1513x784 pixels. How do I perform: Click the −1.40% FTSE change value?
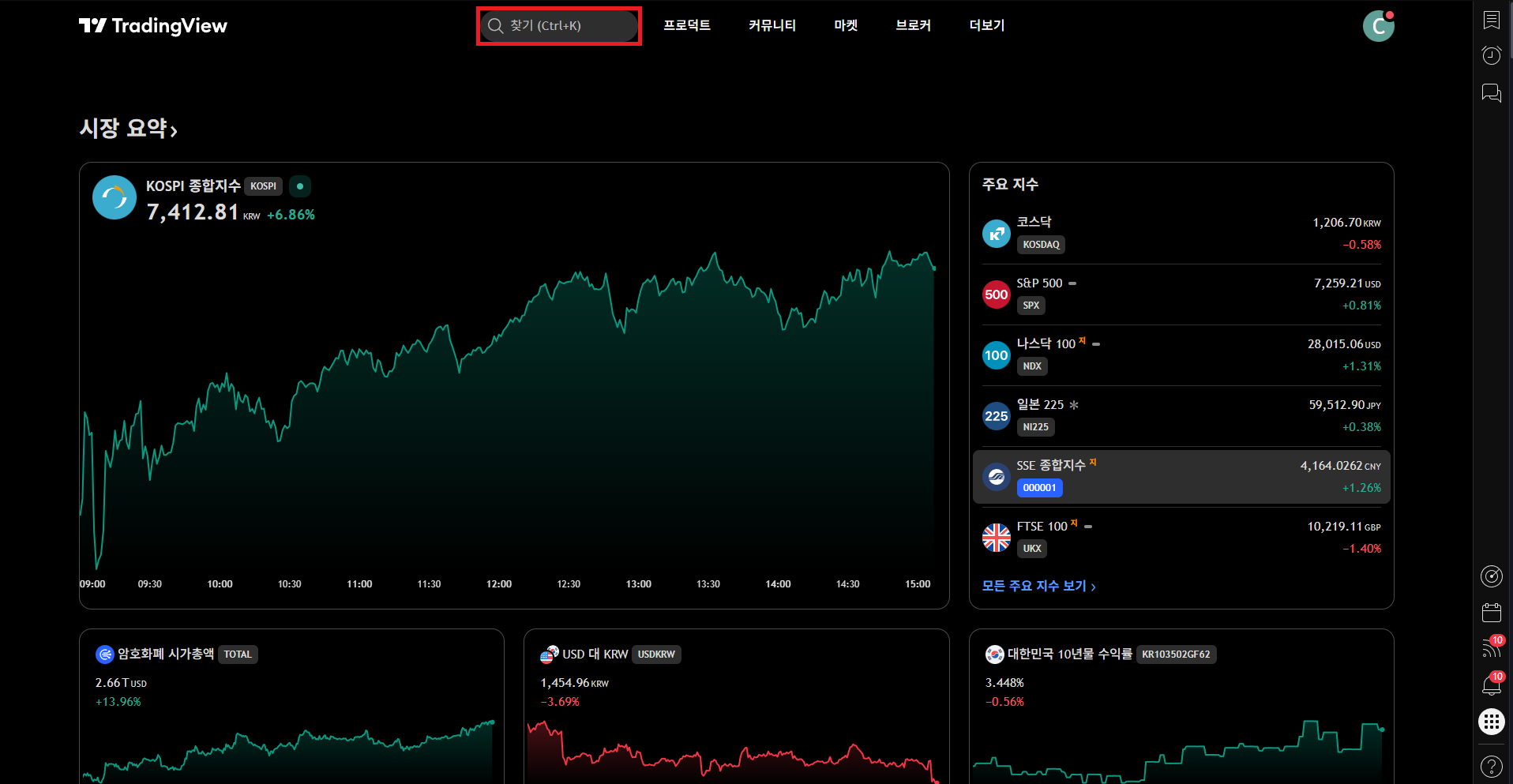coord(1361,549)
